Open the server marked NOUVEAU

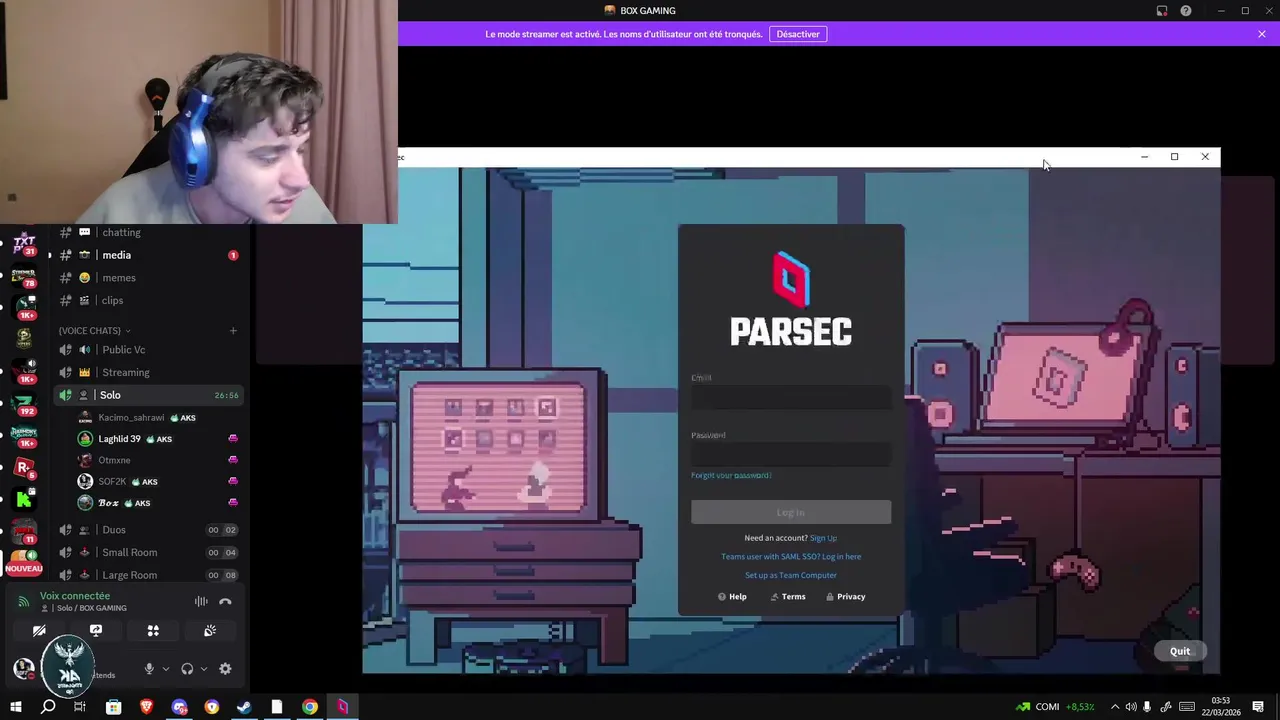24,562
